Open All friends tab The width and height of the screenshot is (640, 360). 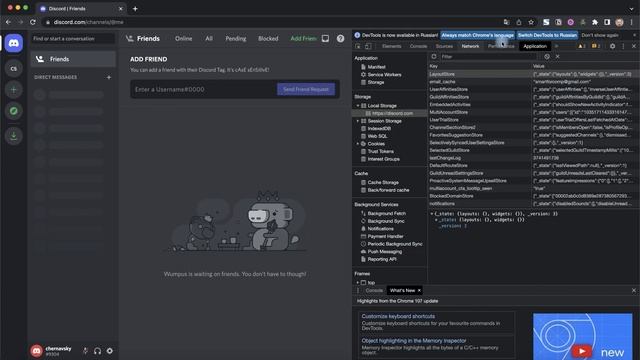209,38
